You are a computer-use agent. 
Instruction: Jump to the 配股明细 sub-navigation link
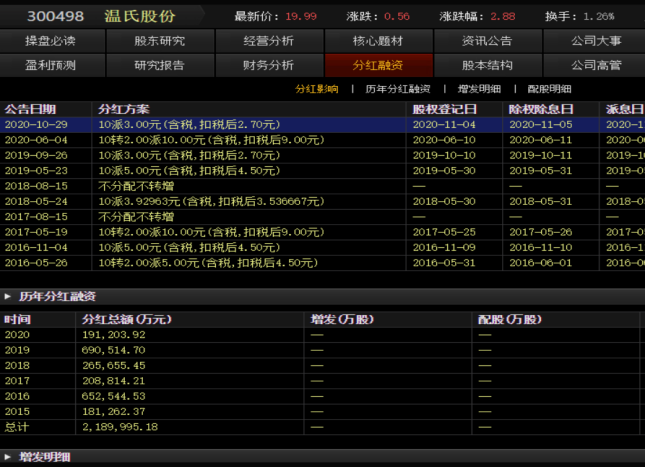(550, 89)
